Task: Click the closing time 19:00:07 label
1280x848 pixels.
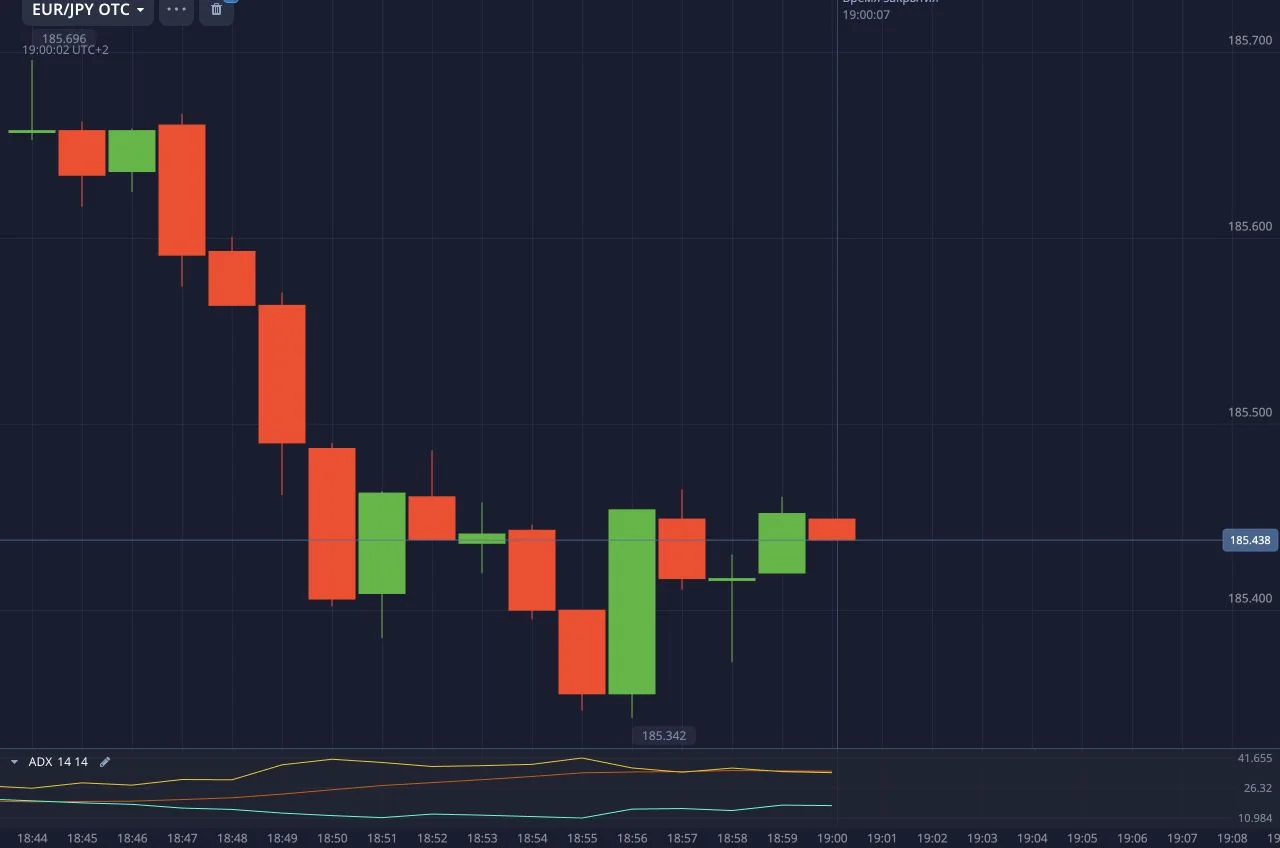Action: coord(866,15)
